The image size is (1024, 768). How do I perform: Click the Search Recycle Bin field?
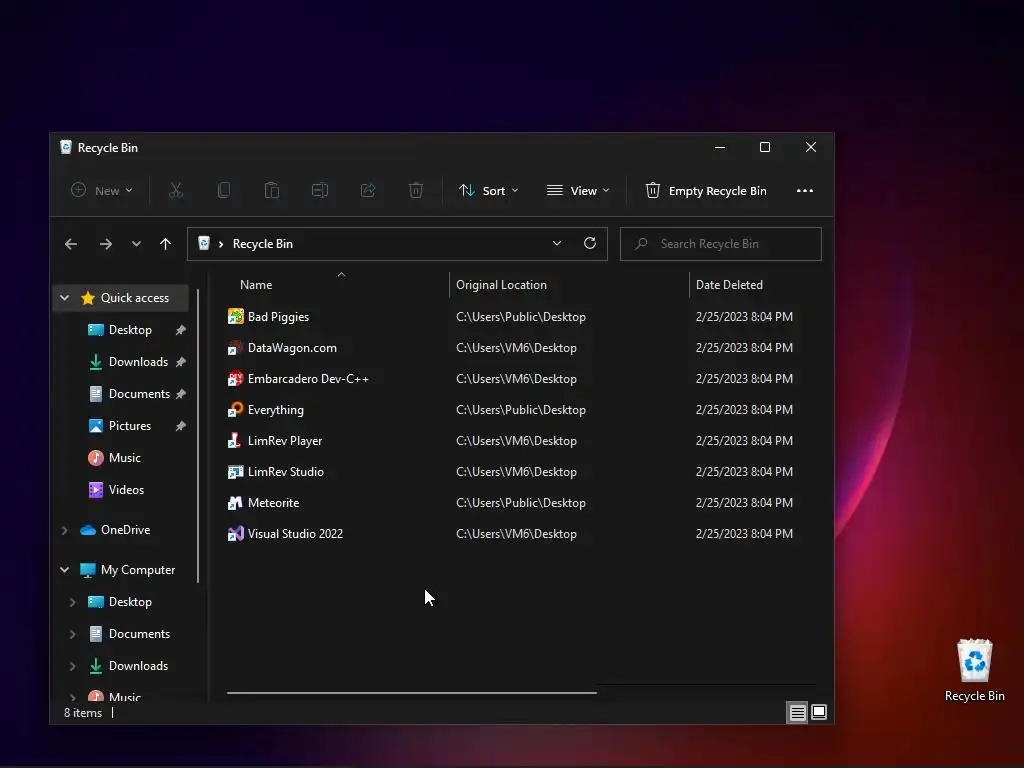tap(720, 244)
